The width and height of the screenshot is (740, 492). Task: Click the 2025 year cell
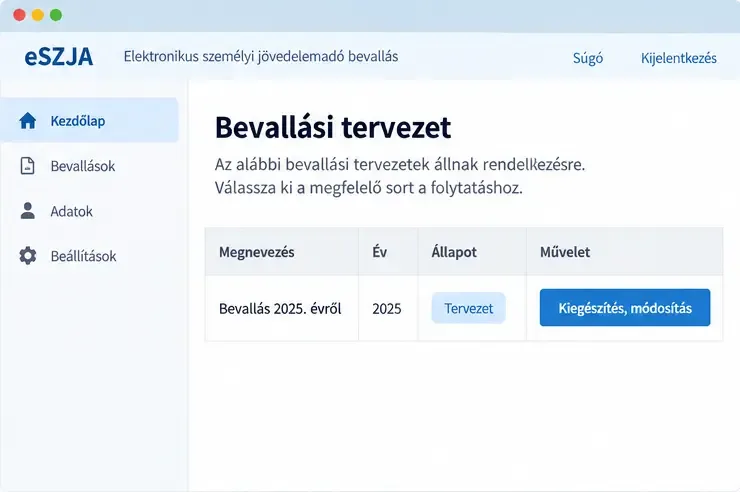point(387,309)
